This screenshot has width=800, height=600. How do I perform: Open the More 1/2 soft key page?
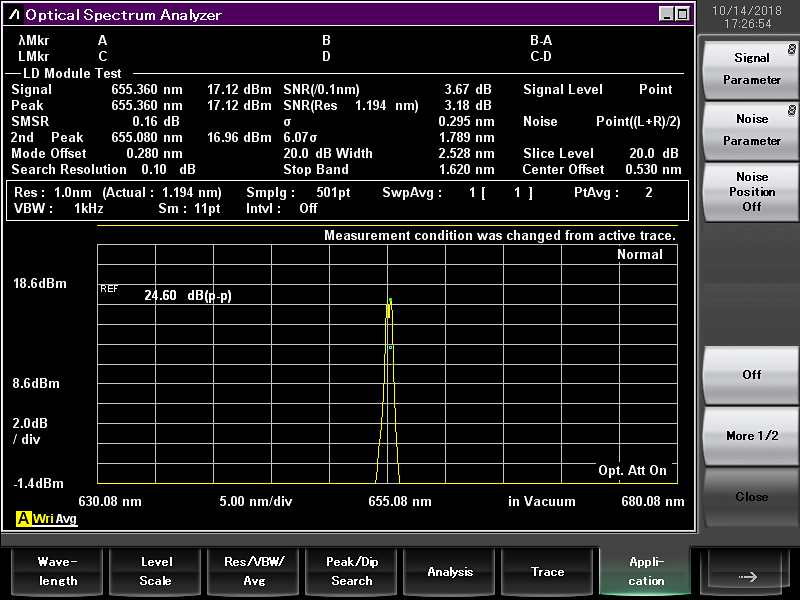click(x=750, y=437)
